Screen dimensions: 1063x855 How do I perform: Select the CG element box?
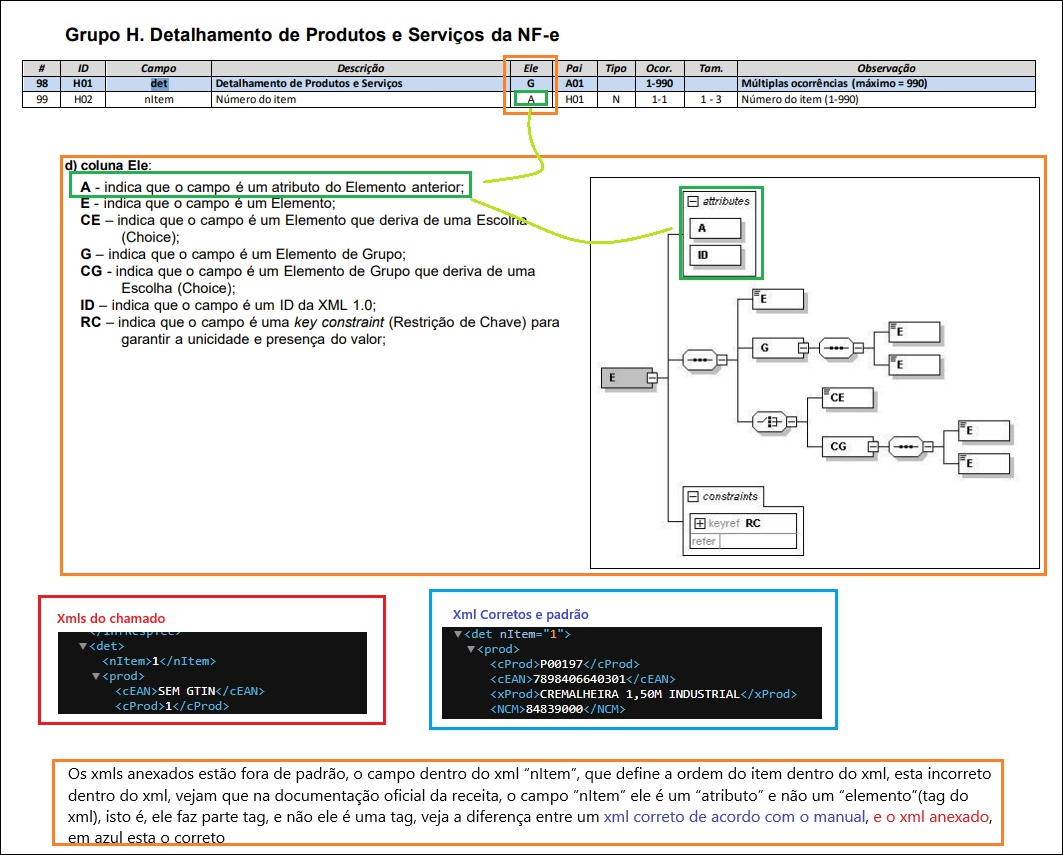(x=846, y=447)
